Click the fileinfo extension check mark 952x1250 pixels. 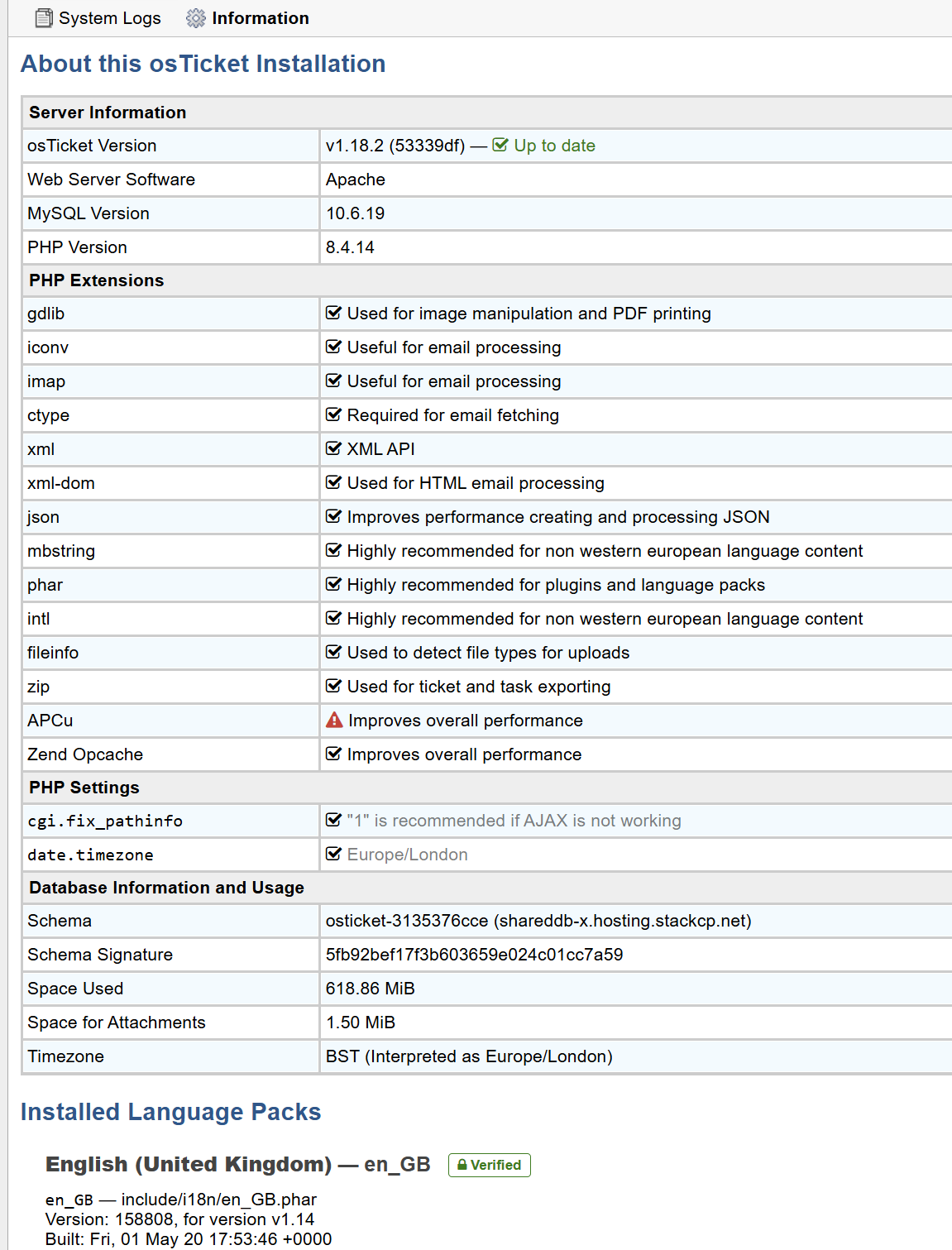point(333,652)
